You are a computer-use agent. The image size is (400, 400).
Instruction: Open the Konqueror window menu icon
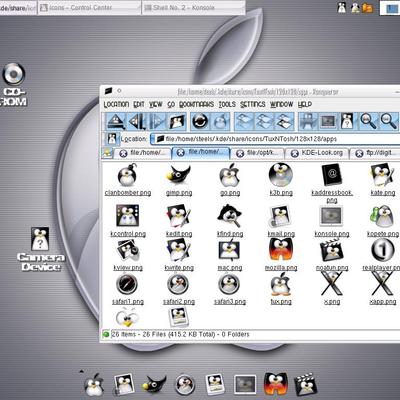pyautogui.click(x=108, y=91)
